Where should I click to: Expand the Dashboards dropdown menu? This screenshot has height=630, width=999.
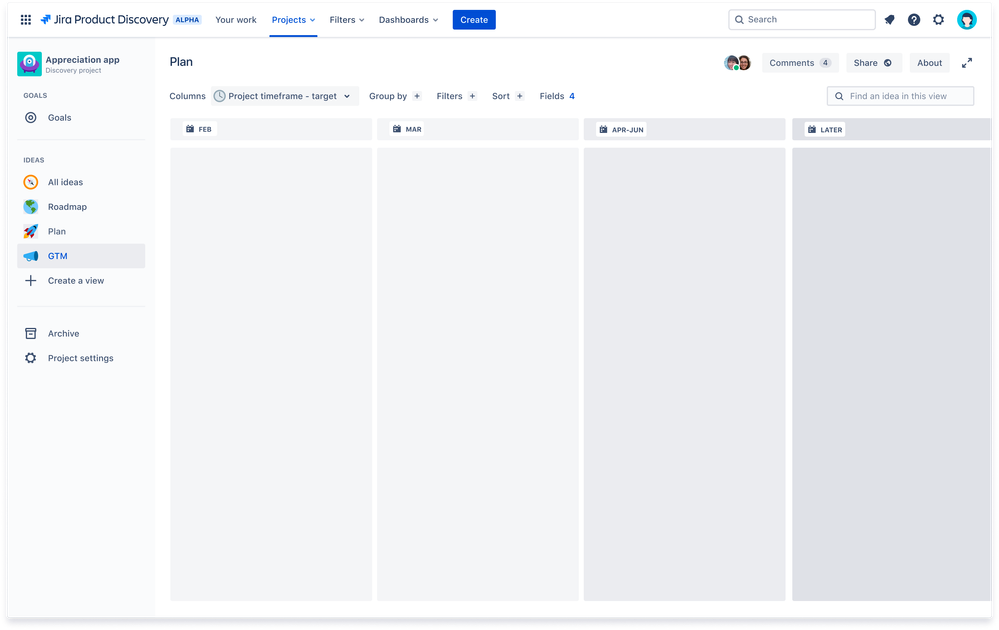tap(408, 20)
